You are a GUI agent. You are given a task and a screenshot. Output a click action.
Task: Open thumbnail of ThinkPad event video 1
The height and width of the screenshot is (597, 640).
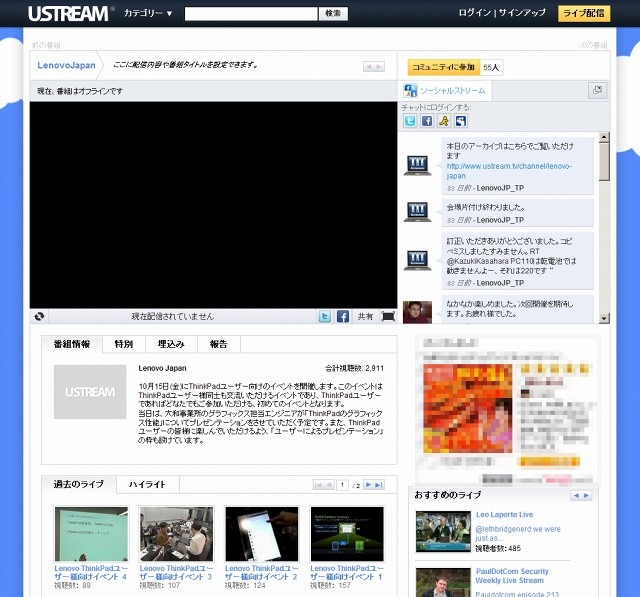347,534
